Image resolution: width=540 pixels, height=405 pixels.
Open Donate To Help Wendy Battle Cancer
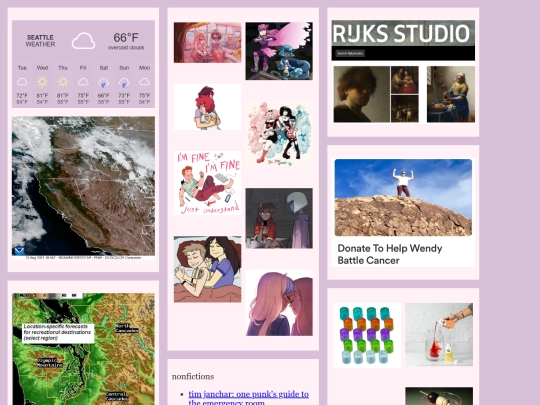(x=390, y=254)
